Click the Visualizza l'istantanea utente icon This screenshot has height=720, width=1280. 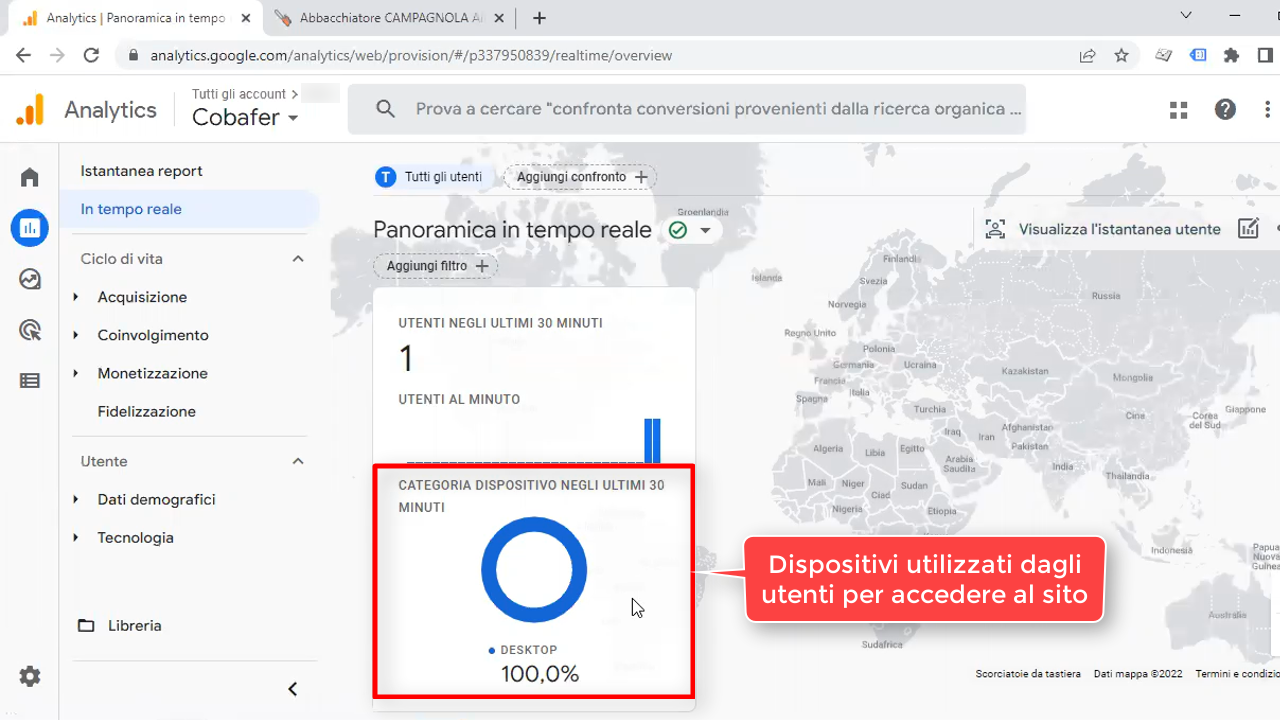click(x=995, y=228)
